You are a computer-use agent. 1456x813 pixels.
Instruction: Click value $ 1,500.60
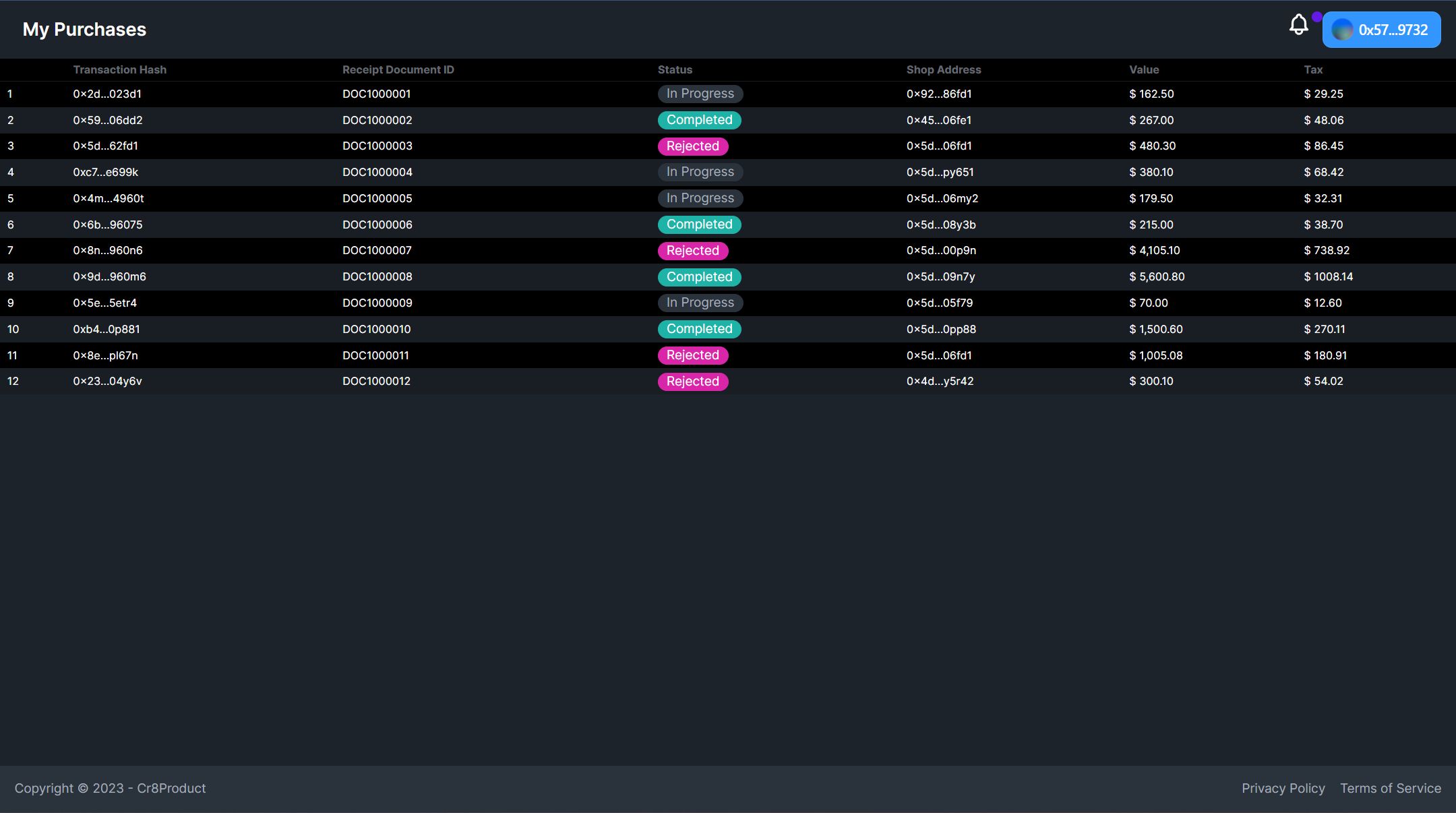click(1155, 329)
